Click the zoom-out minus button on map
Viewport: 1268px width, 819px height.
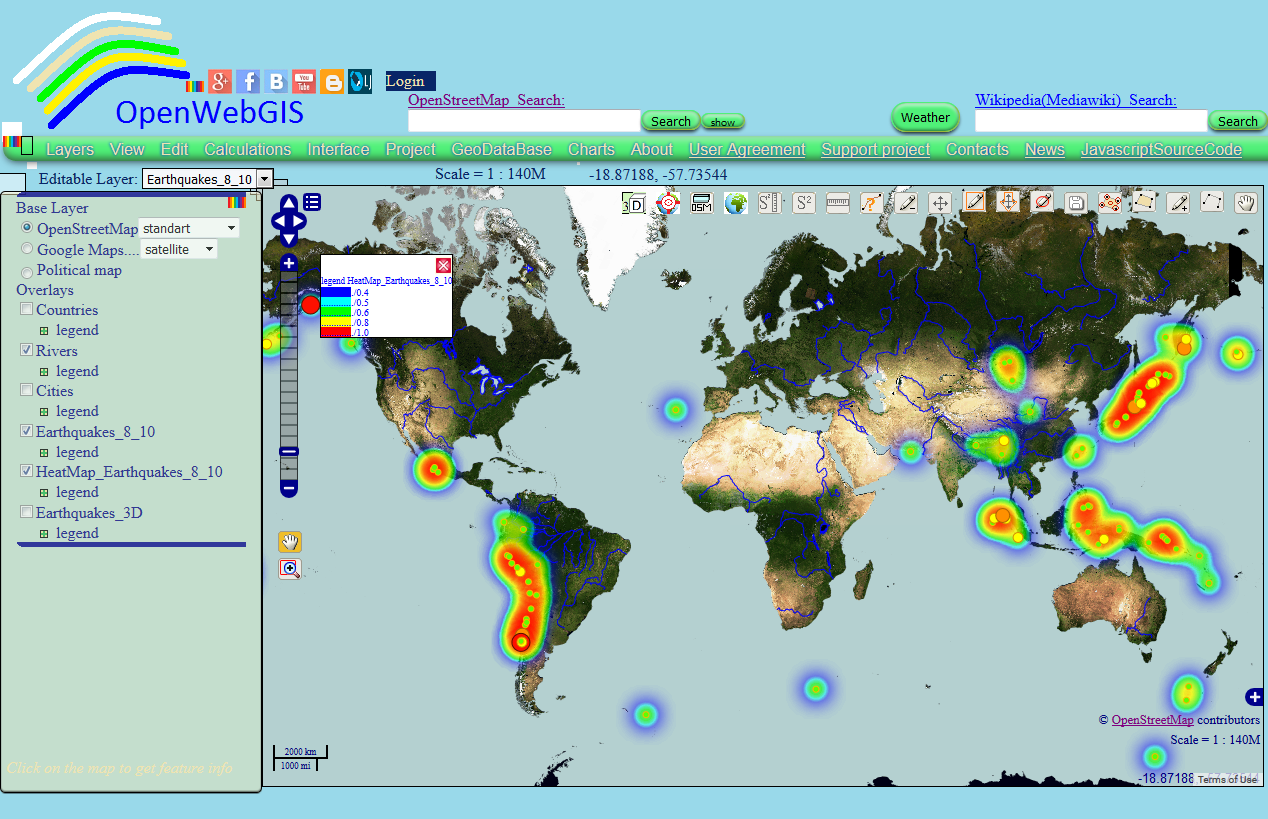click(x=289, y=489)
